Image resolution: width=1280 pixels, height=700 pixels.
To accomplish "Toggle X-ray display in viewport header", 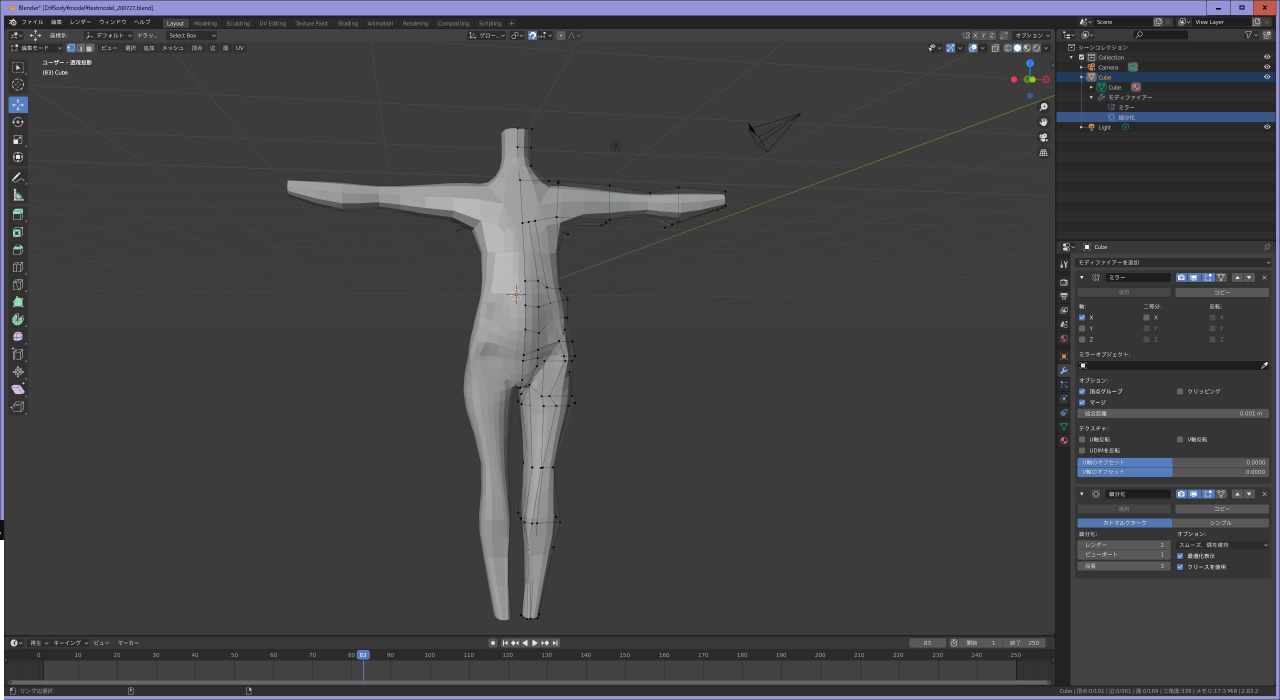I will (993, 48).
